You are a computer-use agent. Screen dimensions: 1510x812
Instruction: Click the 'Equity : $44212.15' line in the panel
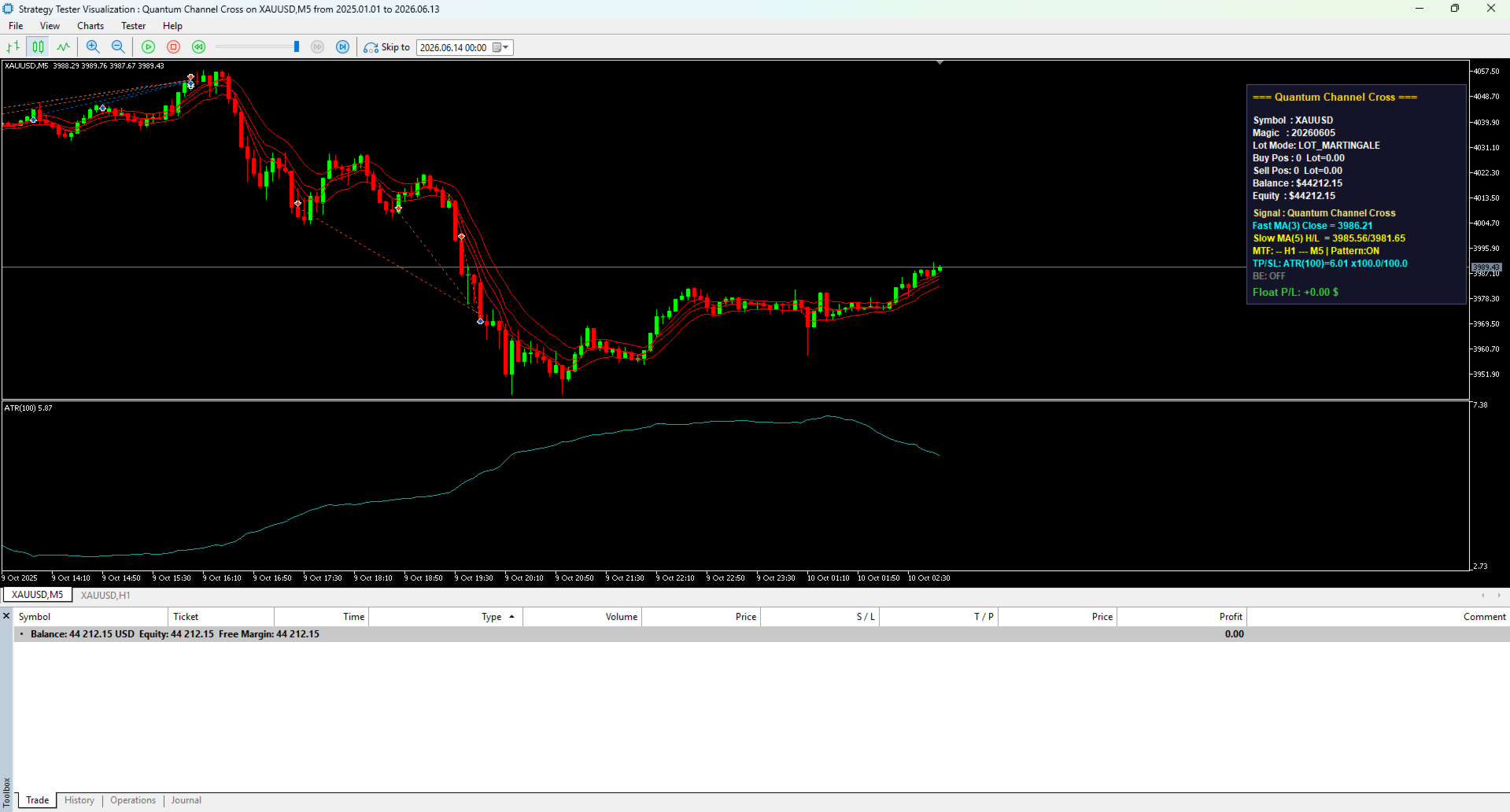coord(1294,196)
